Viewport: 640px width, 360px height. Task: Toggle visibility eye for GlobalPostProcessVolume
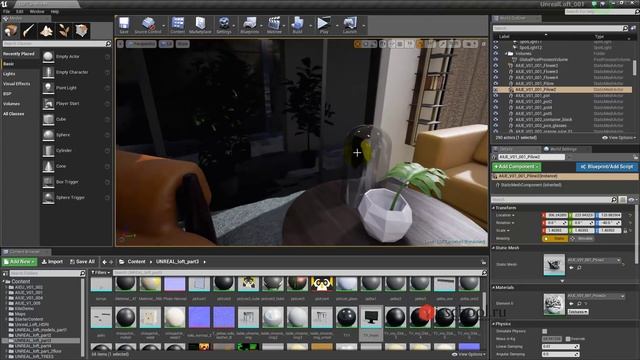496,60
